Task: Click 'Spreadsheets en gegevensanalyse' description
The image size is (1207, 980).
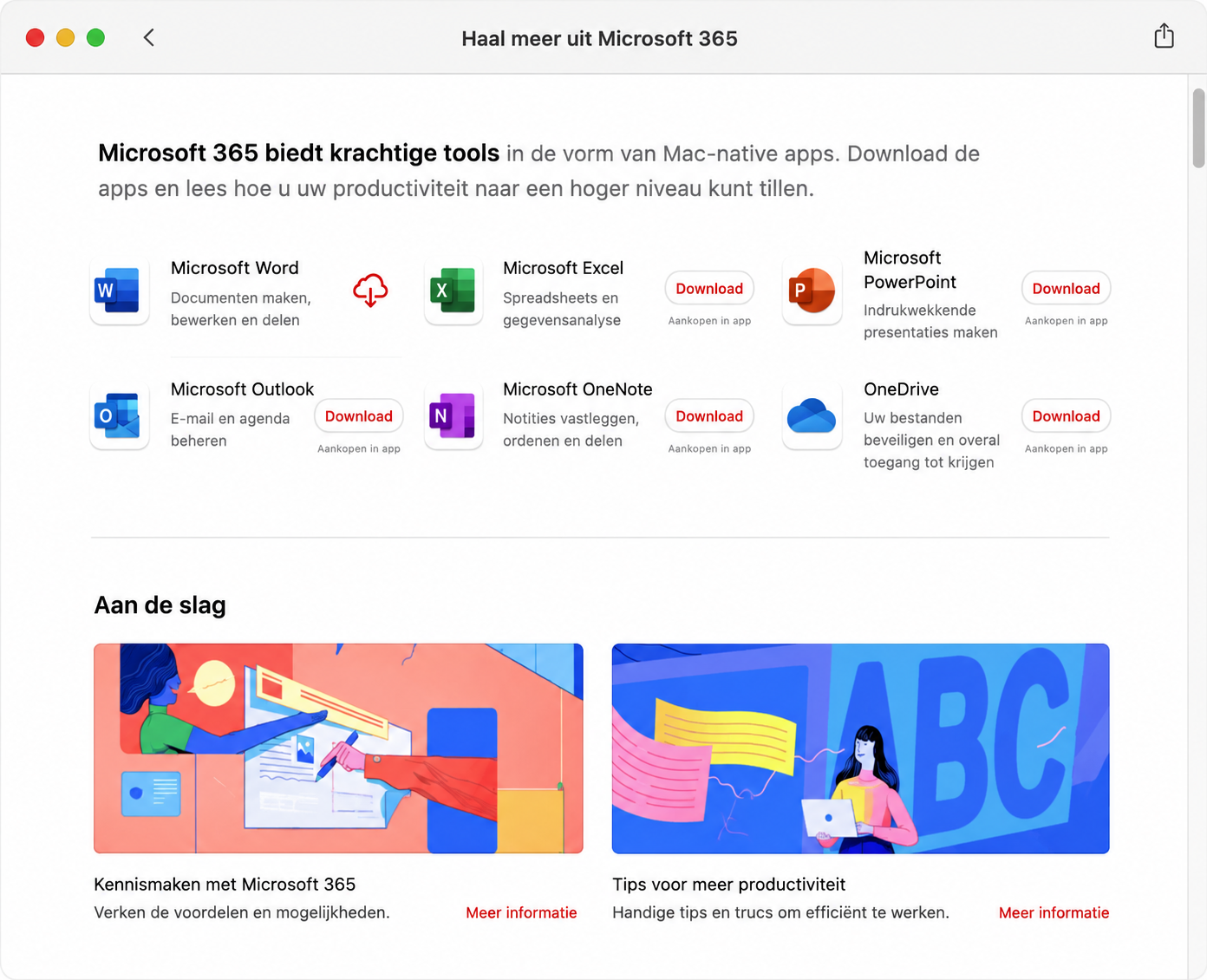Action: (x=562, y=309)
